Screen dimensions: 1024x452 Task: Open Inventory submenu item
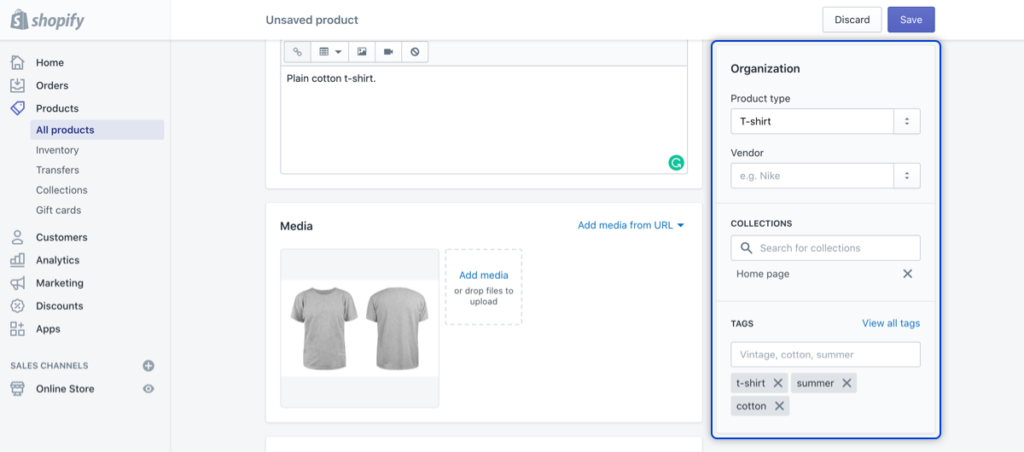pyautogui.click(x=57, y=150)
